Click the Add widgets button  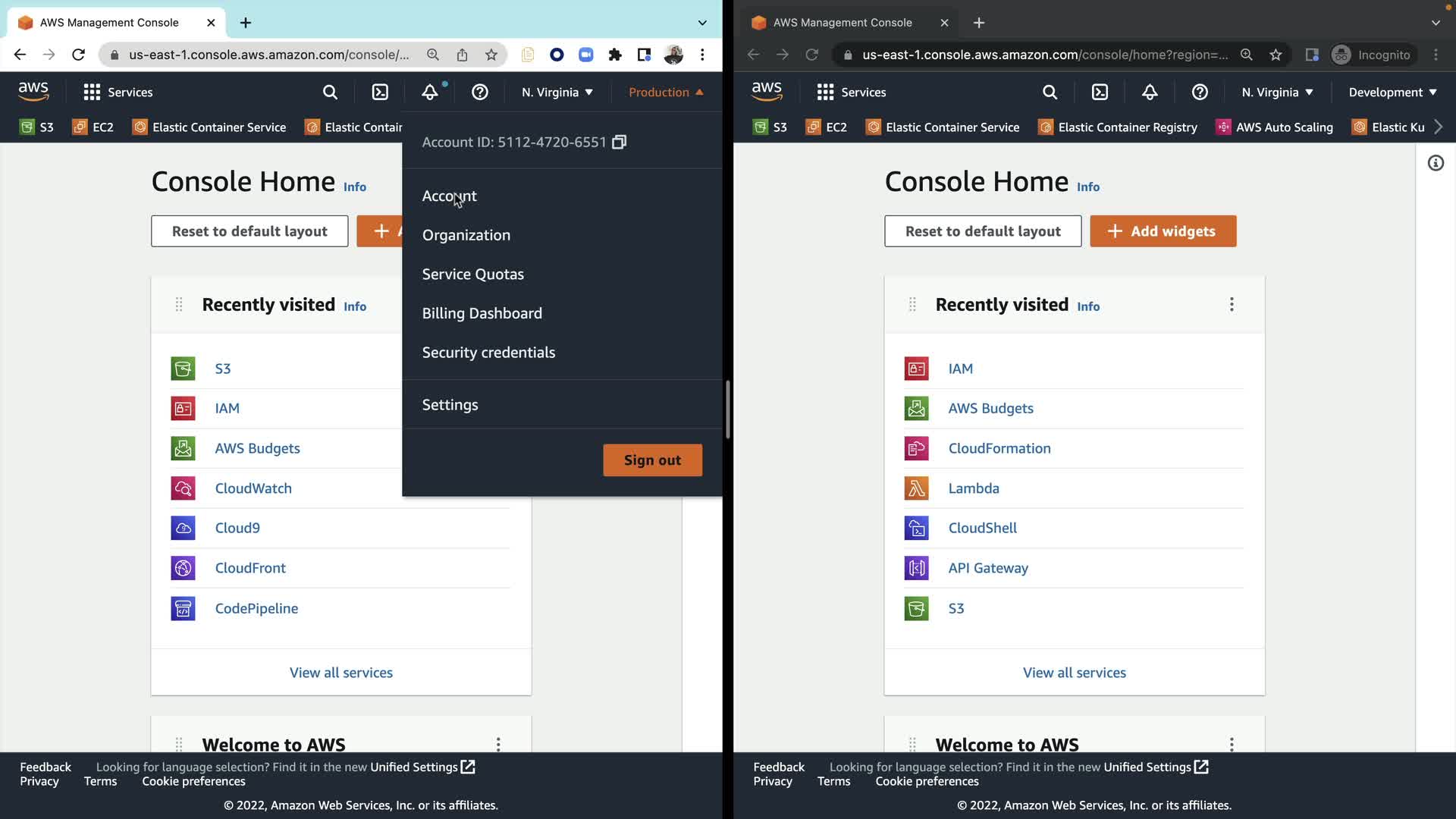coord(1163,231)
